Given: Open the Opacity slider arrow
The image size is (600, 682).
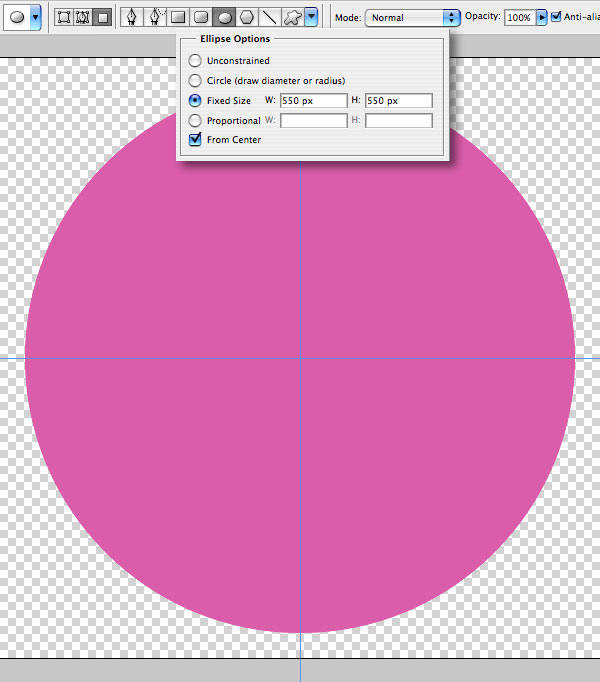Looking at the screenshot, I should tap(541, 18).
